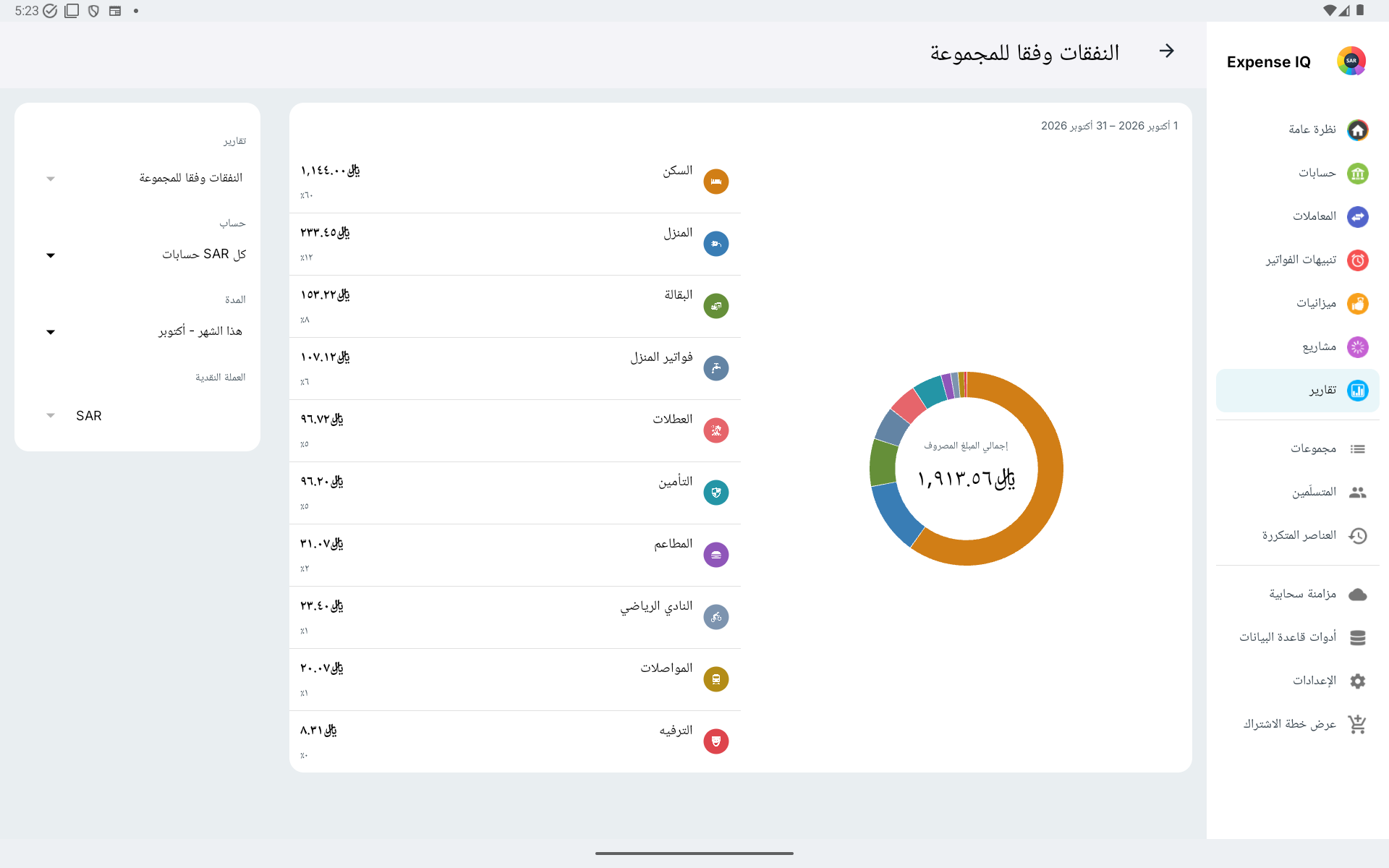The image size is (1389, 868).
Task: Open the ميزانيات orange icon
Action: point(1357,304)
